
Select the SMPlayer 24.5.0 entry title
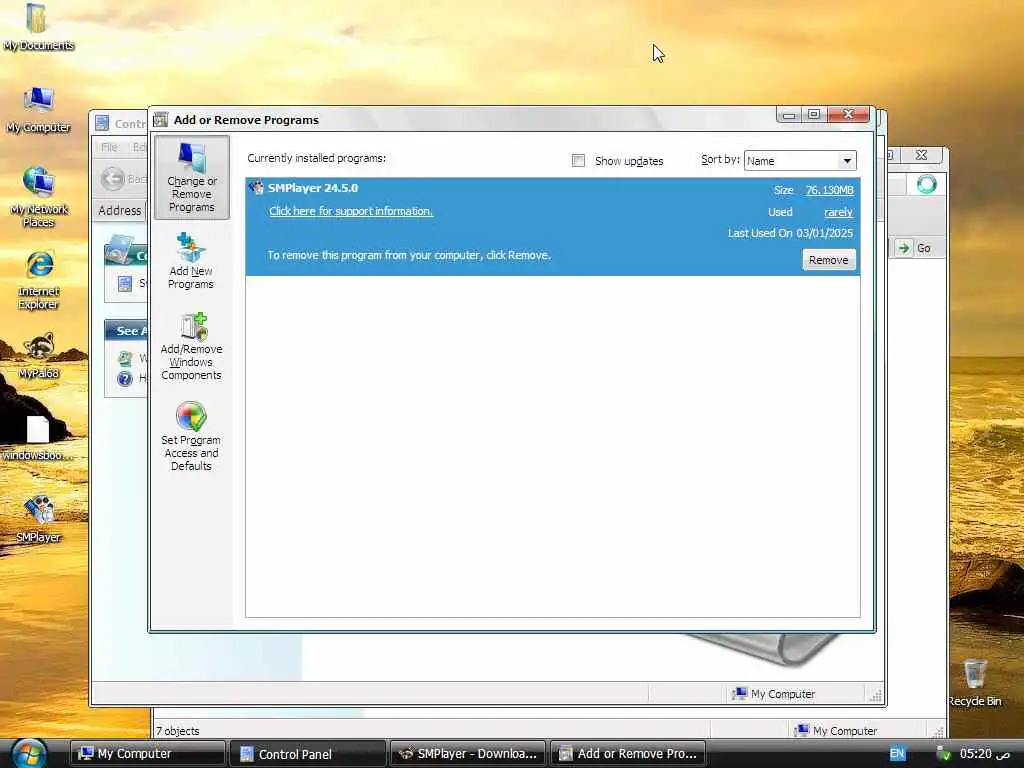coord(313,188)
